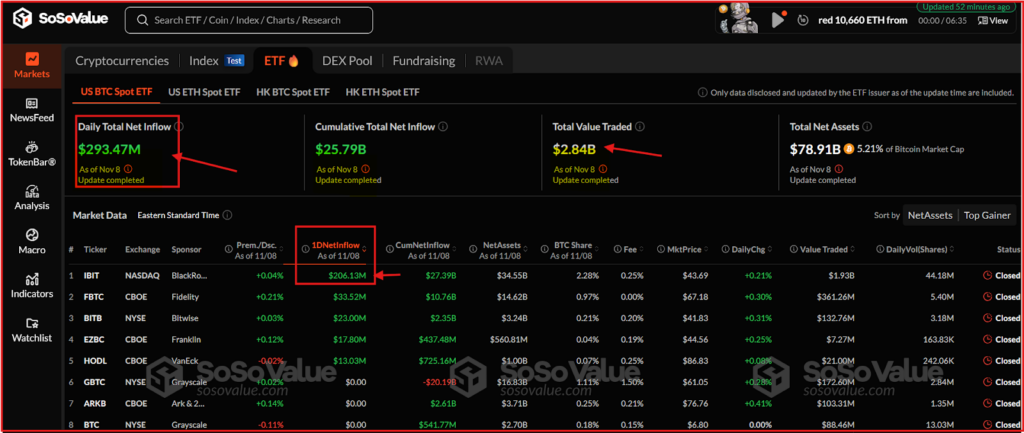The height and width of the screenshot is (433, 1024).
Task: Focus the Search ETF / Coin / Index field
Action: click(x=249, y=20)
